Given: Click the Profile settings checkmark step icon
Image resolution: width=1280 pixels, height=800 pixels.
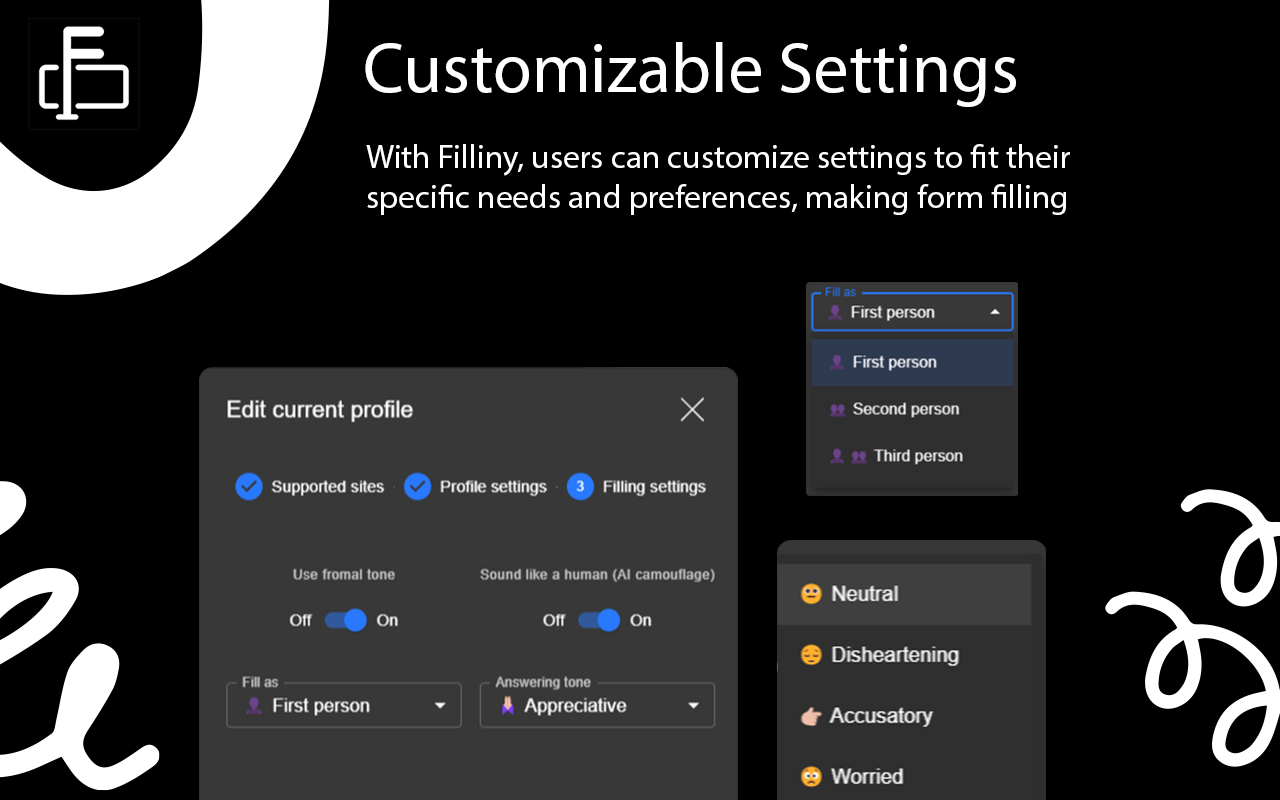Looking at the screenshot, I should (417, 487).
